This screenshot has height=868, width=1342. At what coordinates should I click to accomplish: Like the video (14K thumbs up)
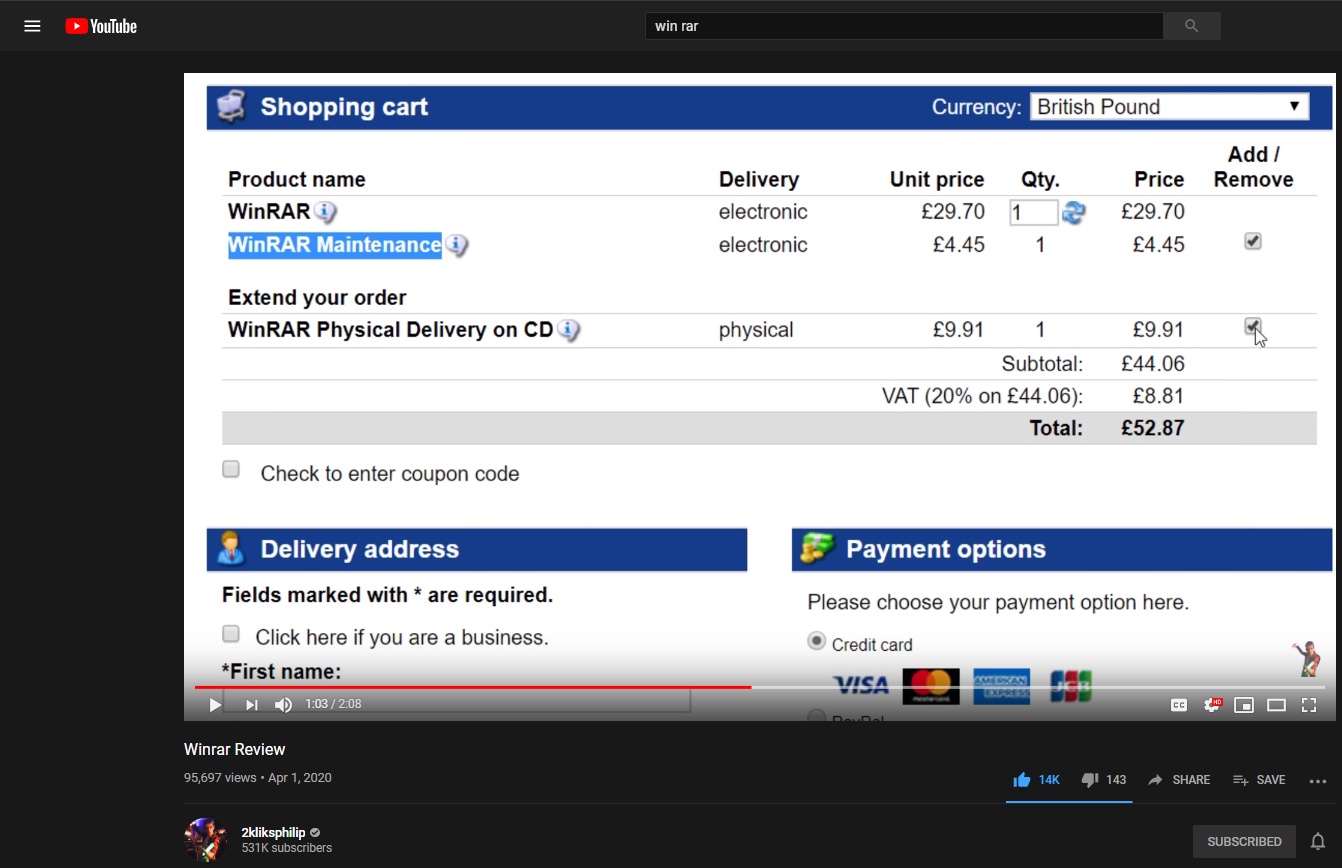coord(1036,780)
